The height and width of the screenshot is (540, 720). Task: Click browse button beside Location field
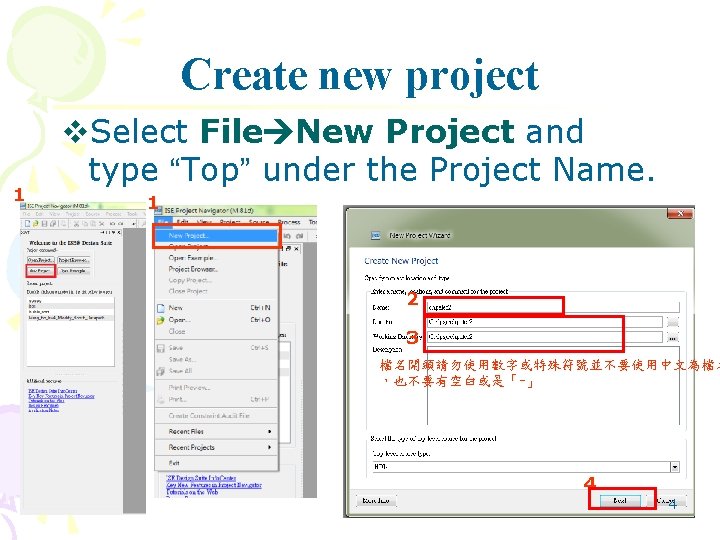click(673, 322)
